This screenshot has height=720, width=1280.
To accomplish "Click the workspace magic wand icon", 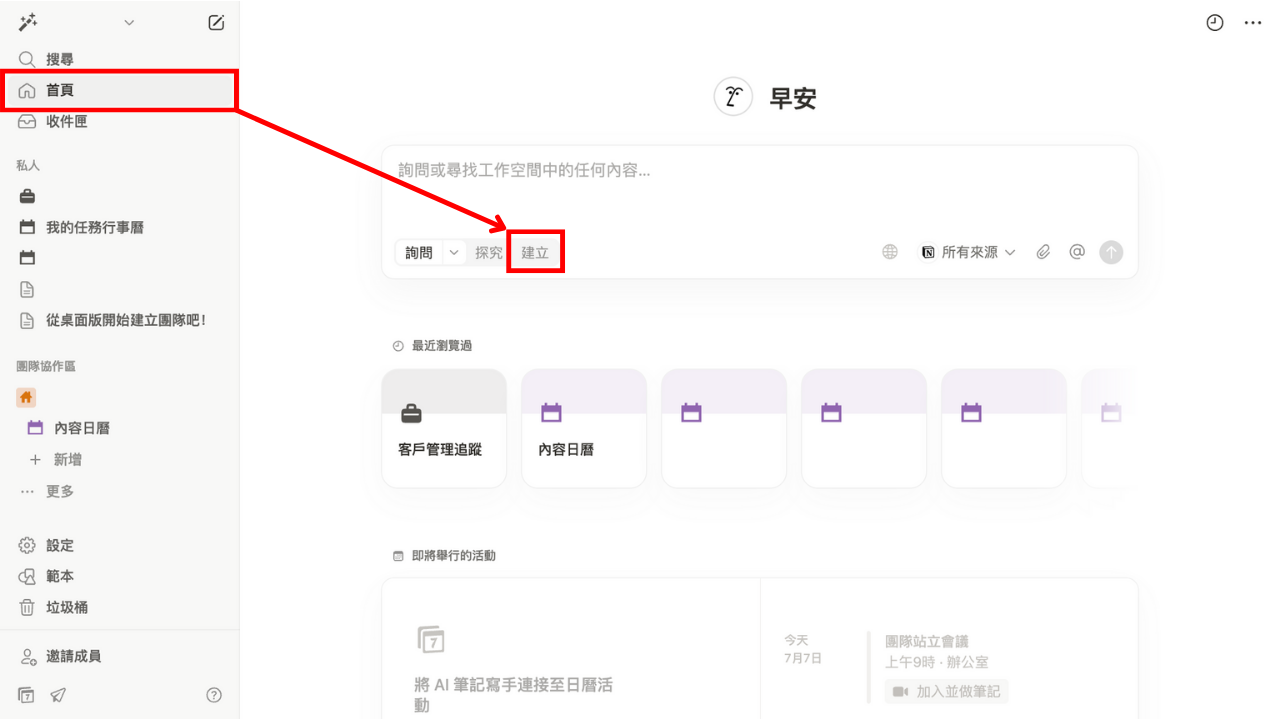I will click(x=28, y=22).
